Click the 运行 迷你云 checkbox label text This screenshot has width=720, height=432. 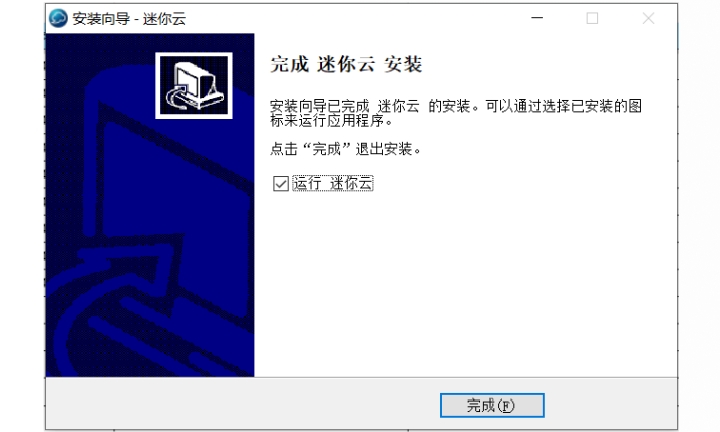click(332, 183)
